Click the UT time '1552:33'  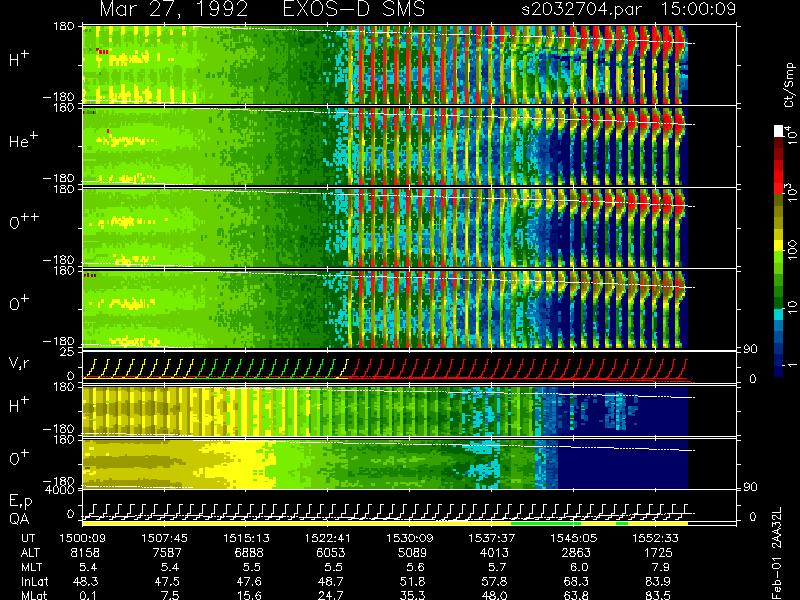[x=655, y=538]
